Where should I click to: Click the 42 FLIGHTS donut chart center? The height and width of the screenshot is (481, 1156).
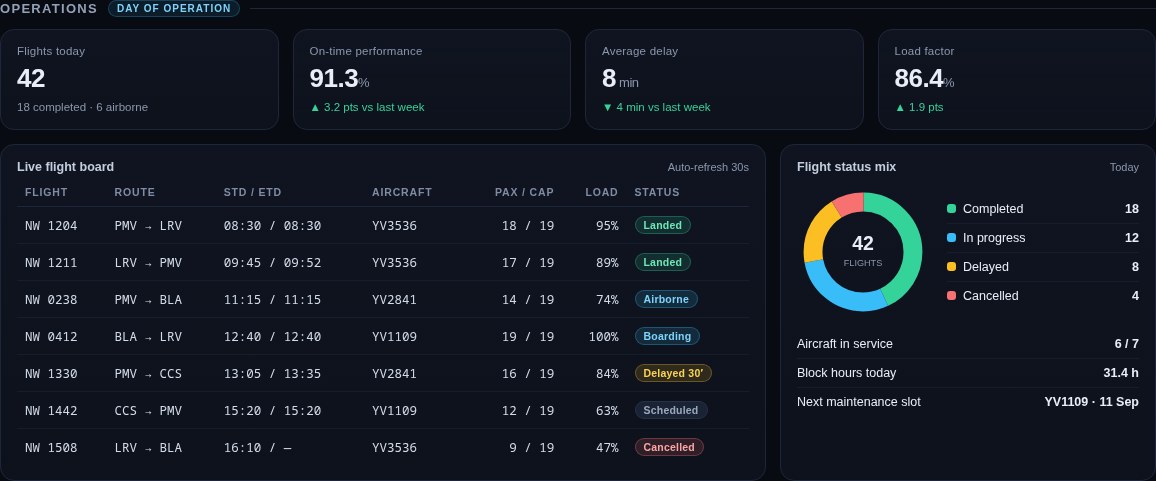coord(863,251)
